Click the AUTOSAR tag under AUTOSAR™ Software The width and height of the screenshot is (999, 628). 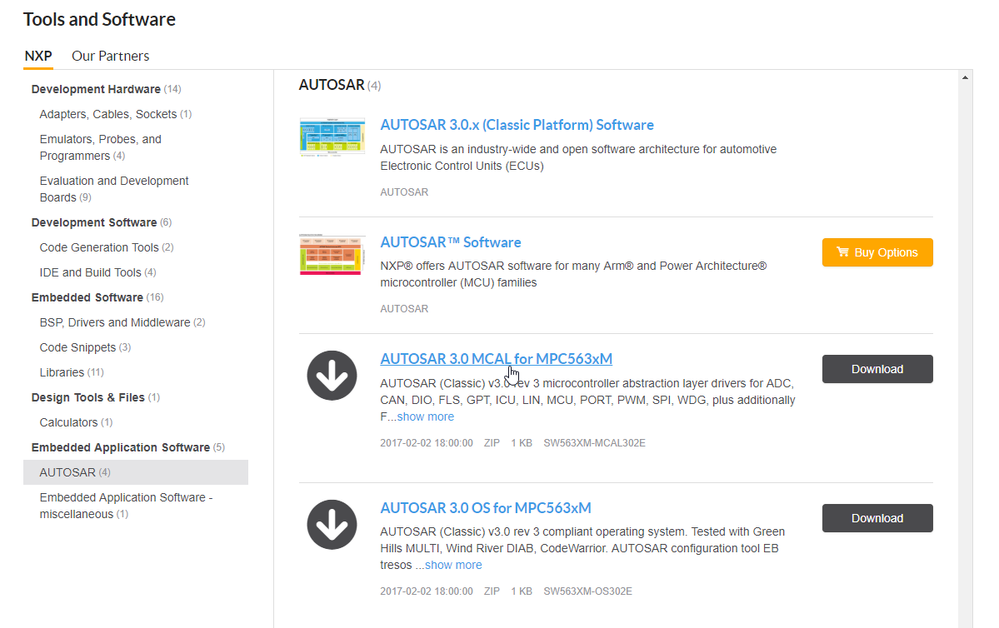404,309
